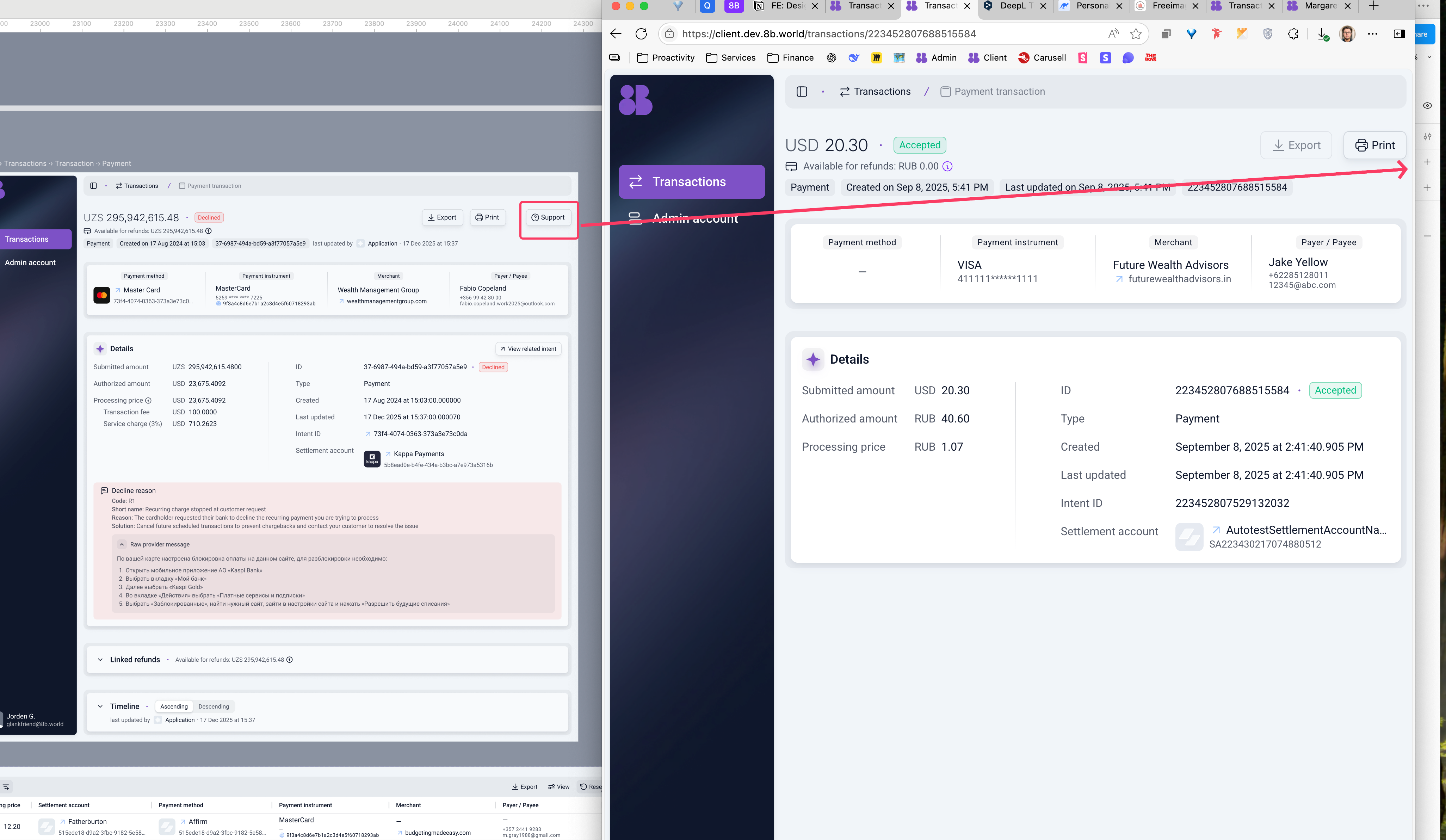Collapse the Timeline section chevron

pos(100,706)
